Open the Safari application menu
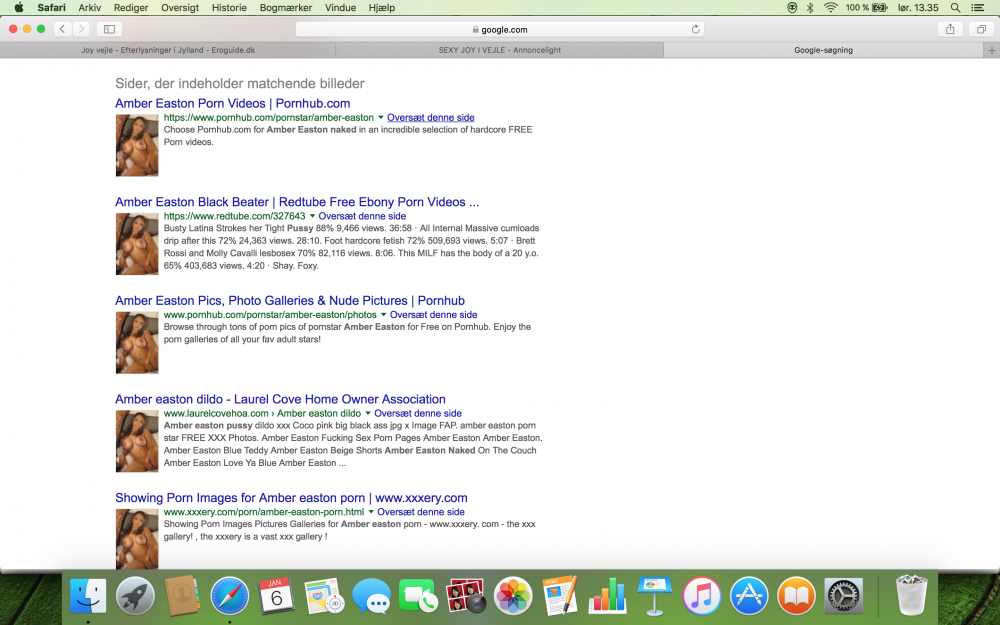 (51, 8)
